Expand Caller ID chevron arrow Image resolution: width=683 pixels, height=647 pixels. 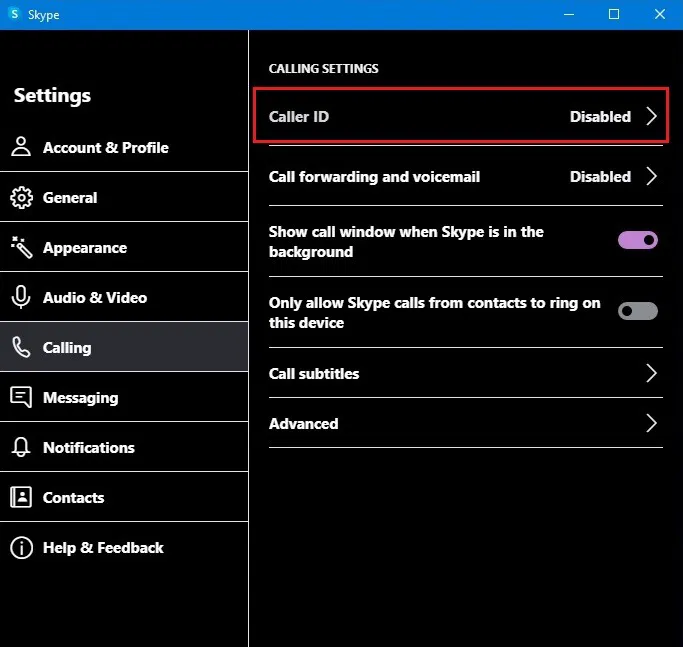(651, 116)
